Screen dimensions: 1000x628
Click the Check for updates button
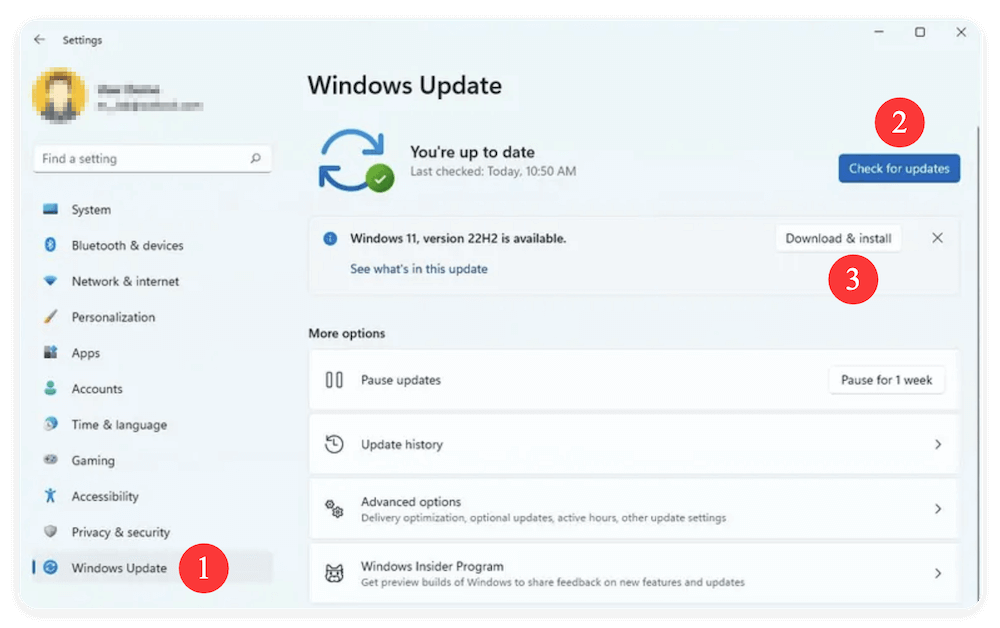898,168
